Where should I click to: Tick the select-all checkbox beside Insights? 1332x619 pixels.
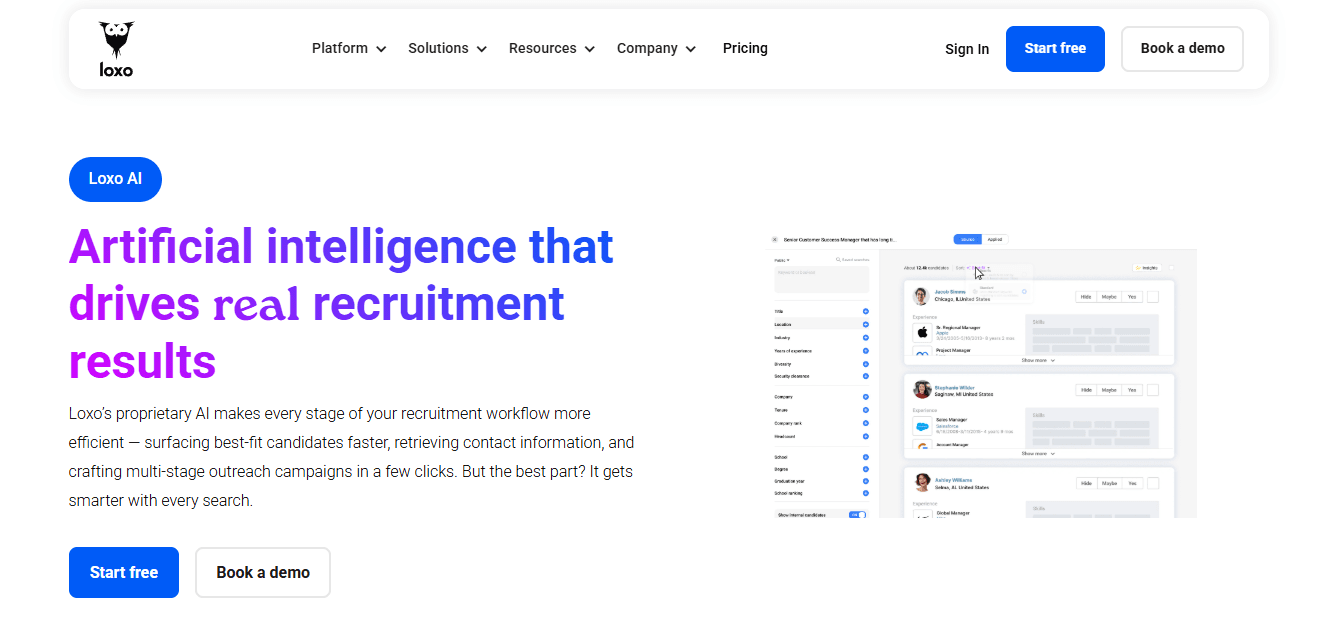click(x=1171, y=267)
